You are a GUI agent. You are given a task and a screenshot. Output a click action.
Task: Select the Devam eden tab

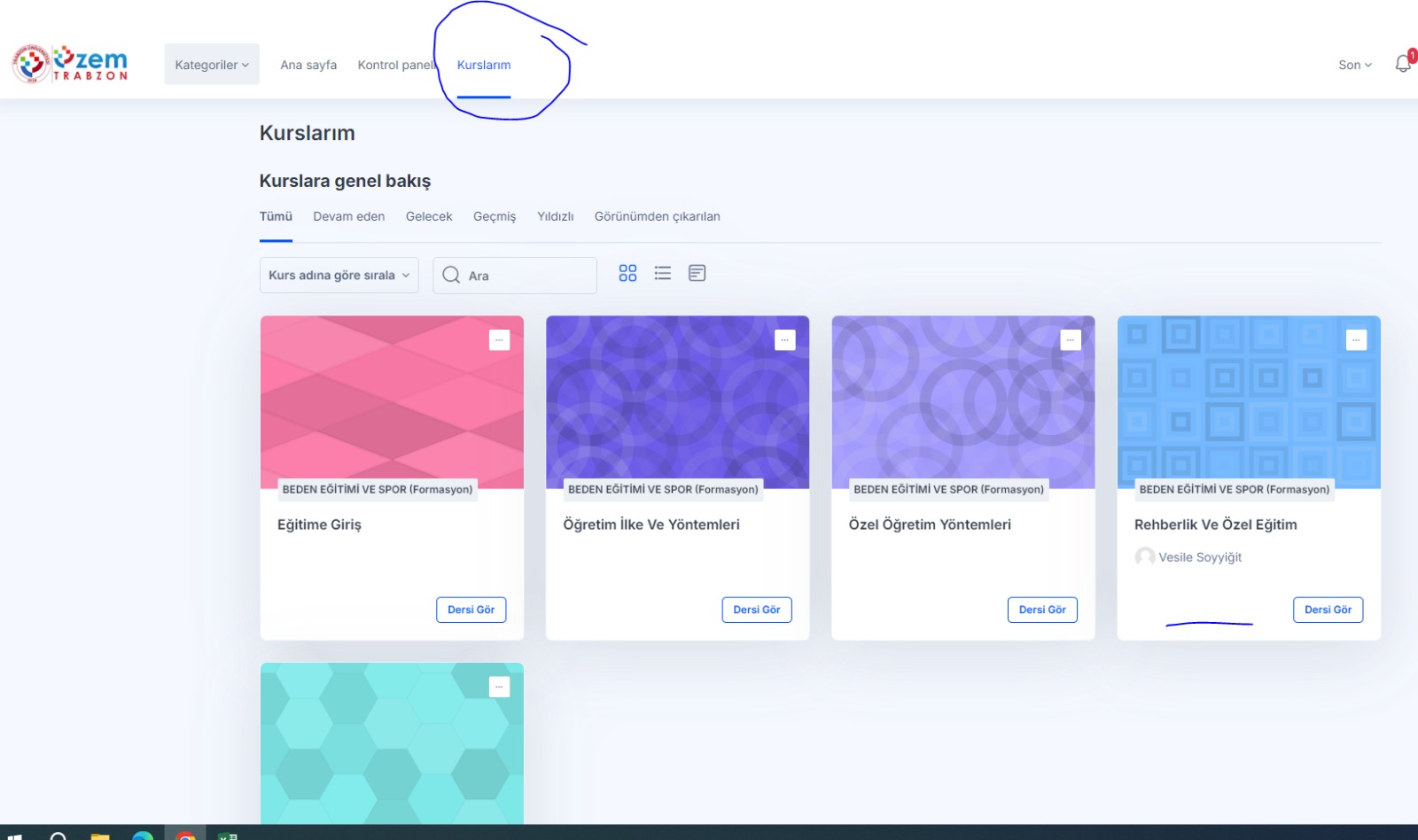tap(348, 216)
